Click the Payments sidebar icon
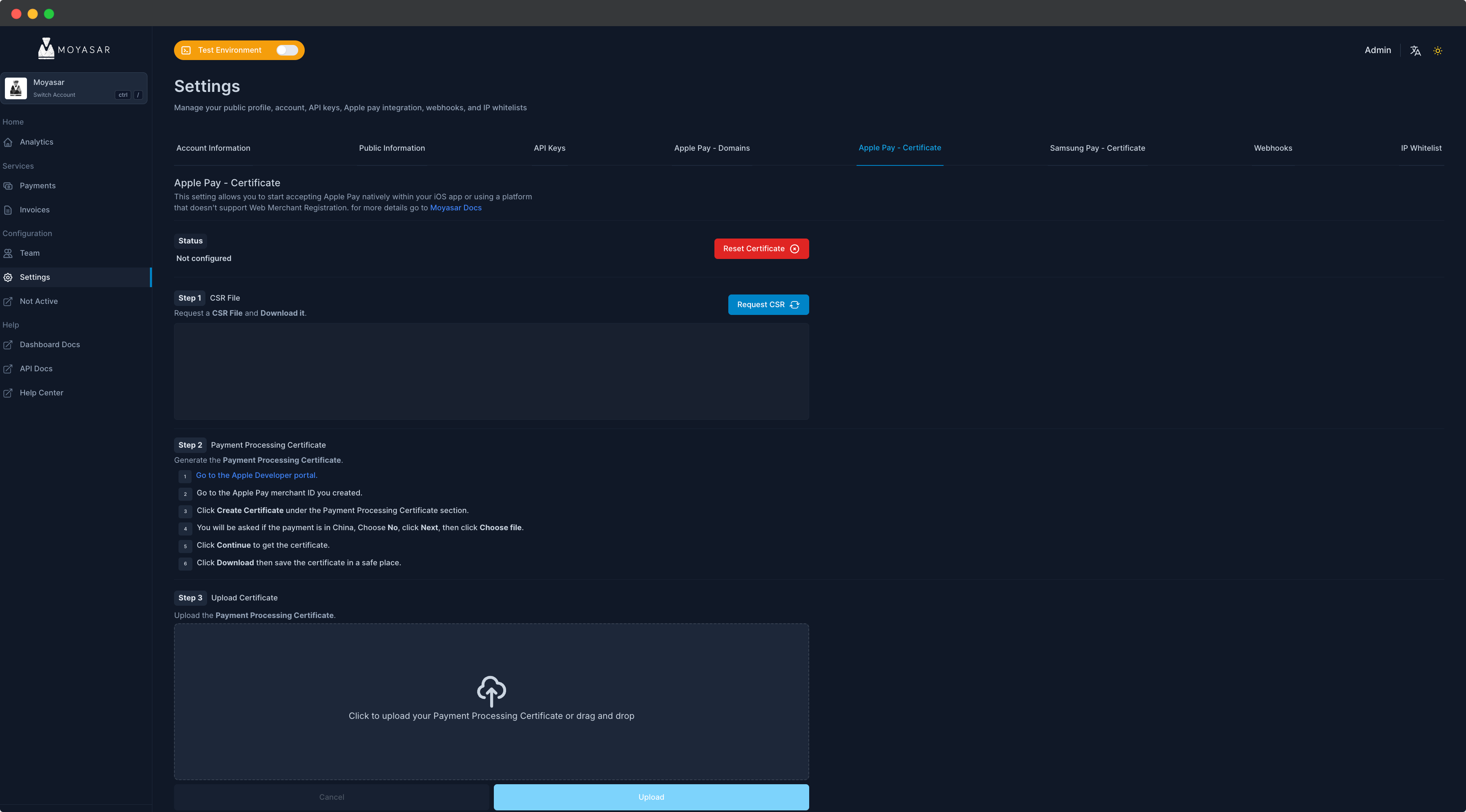 pyautogui.click(x=8, y=186)
